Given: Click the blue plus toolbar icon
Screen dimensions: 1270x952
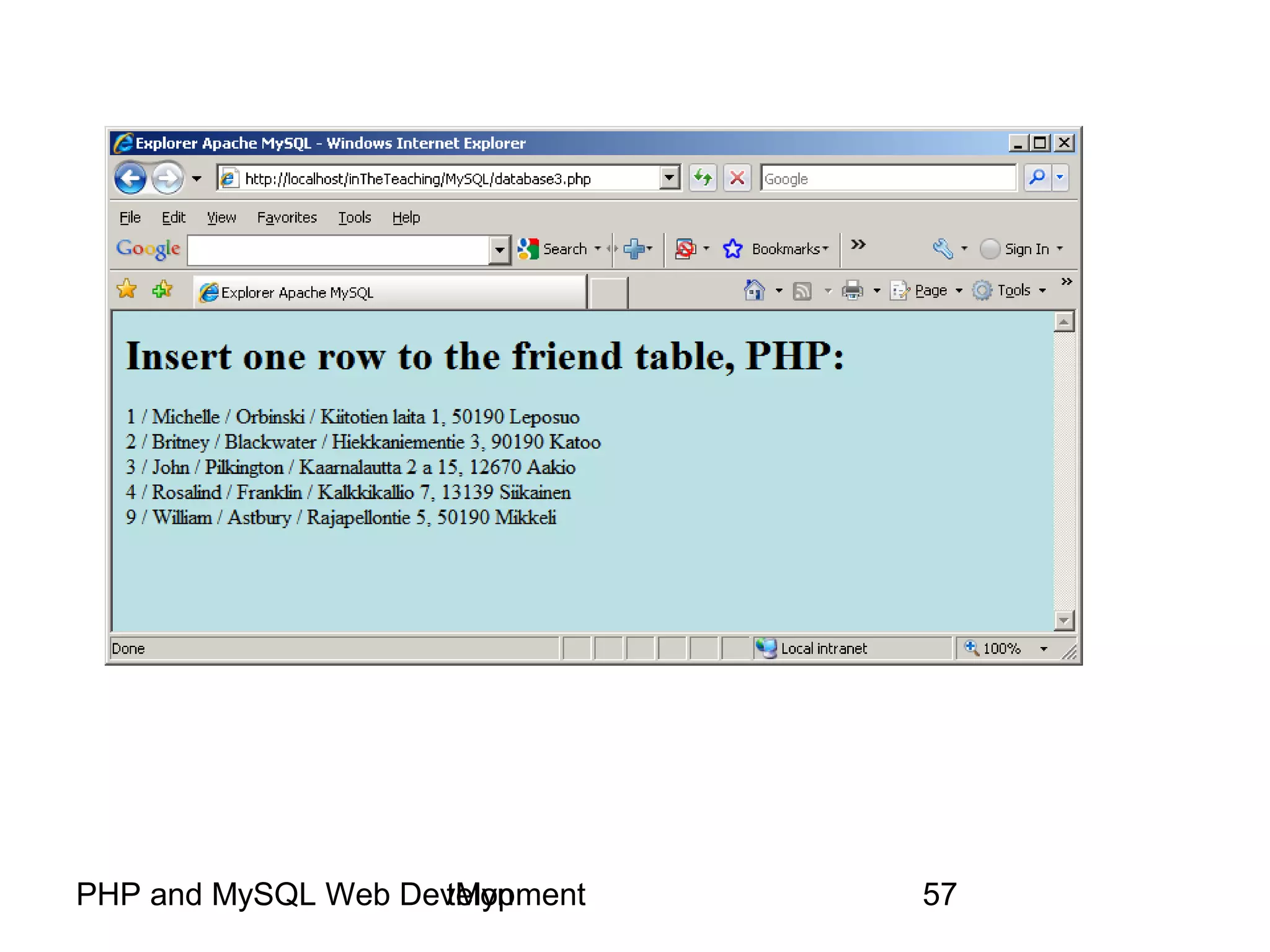Looking at the screenshot, I should pyautogui.click(x=634, y=249).
